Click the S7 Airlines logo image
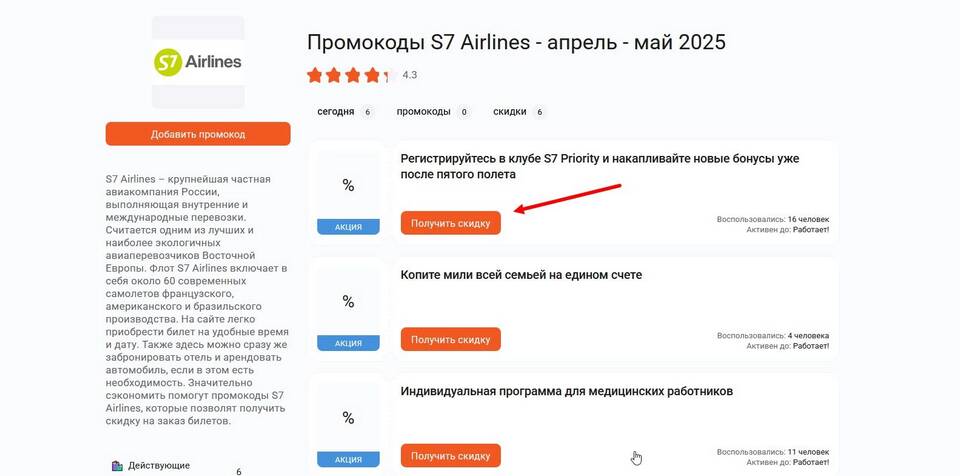The image size is (960, 476). point(198,62)
